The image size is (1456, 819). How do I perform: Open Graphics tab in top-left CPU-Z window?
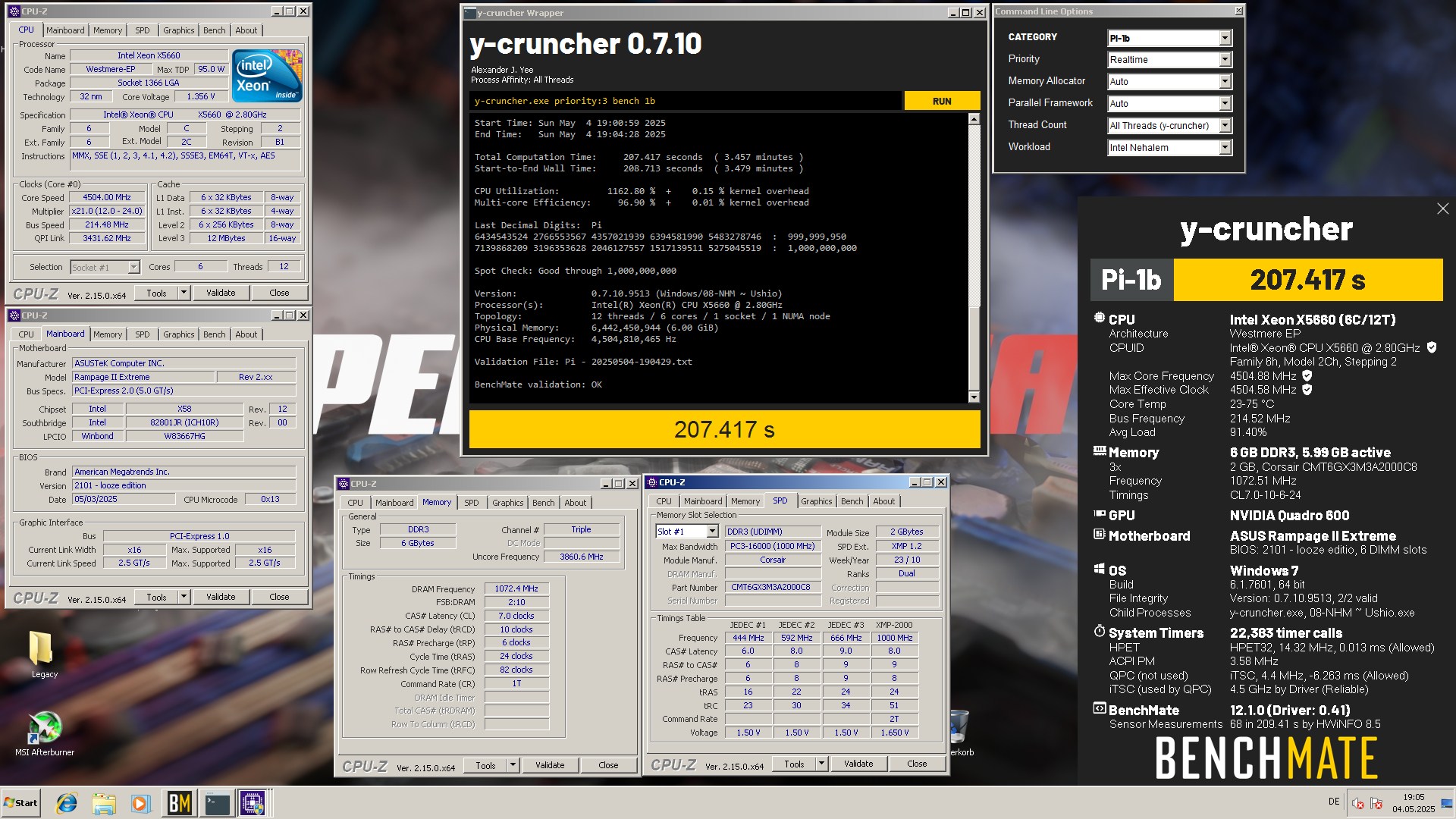pyautogui.click(x=178, y=30)
